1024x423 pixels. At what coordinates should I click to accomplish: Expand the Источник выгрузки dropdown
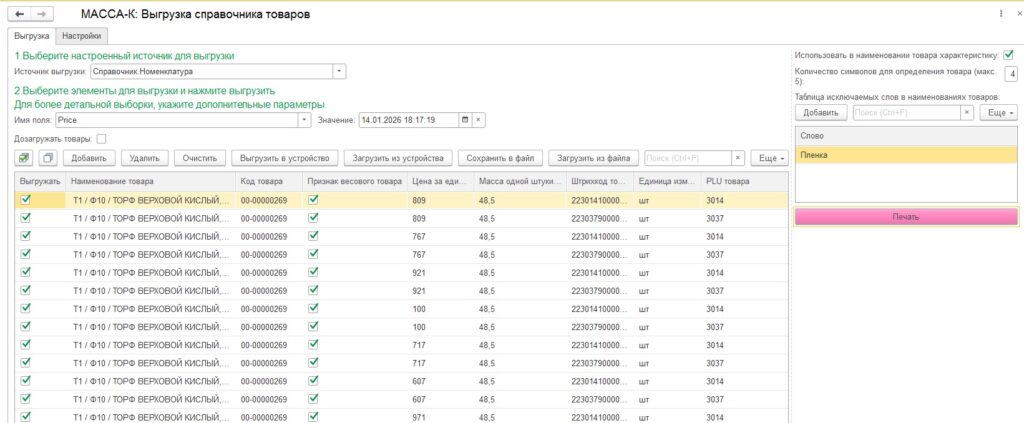(x=339, y=72)
